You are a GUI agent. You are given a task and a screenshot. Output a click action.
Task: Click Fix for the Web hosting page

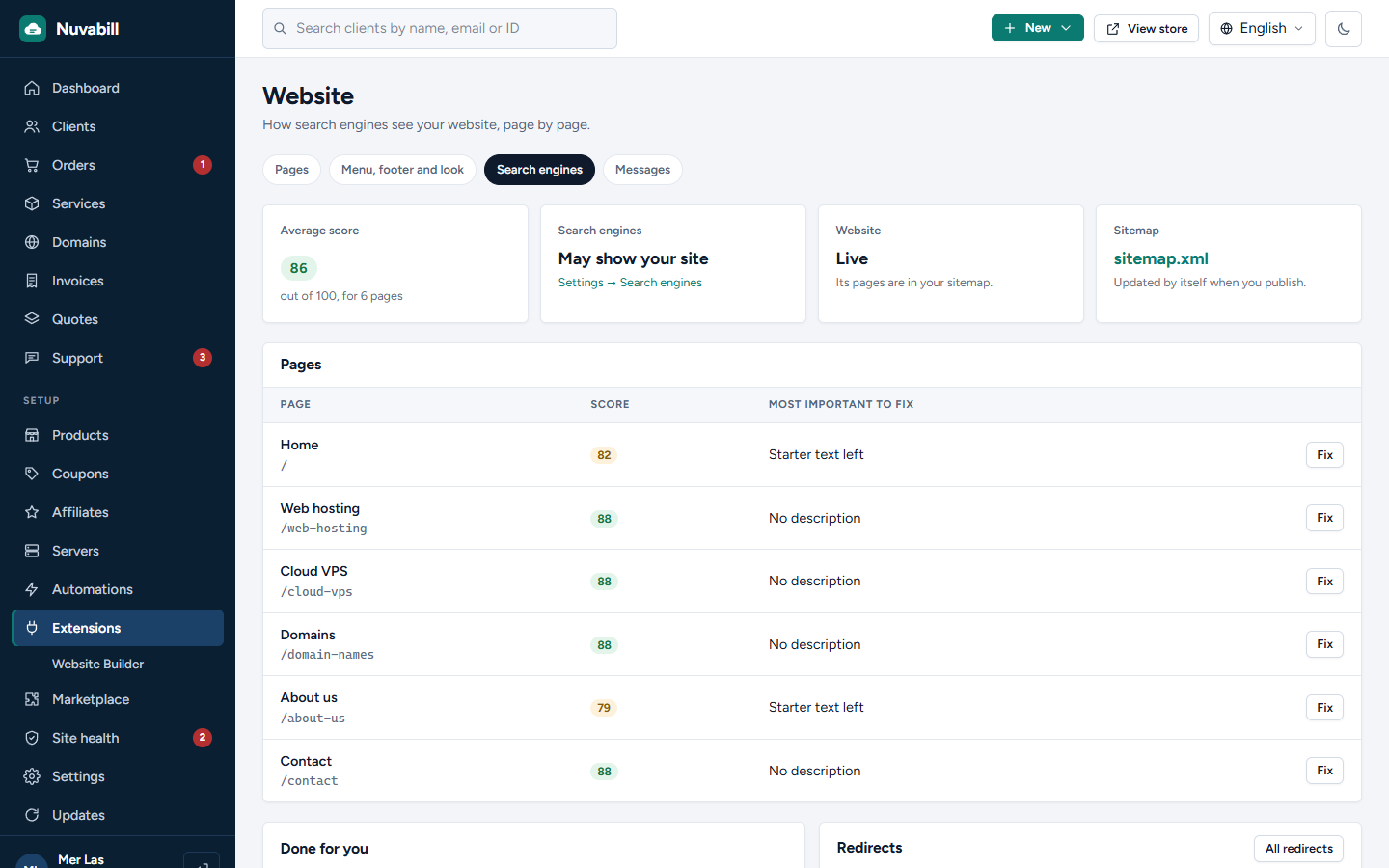[1324, 518]
